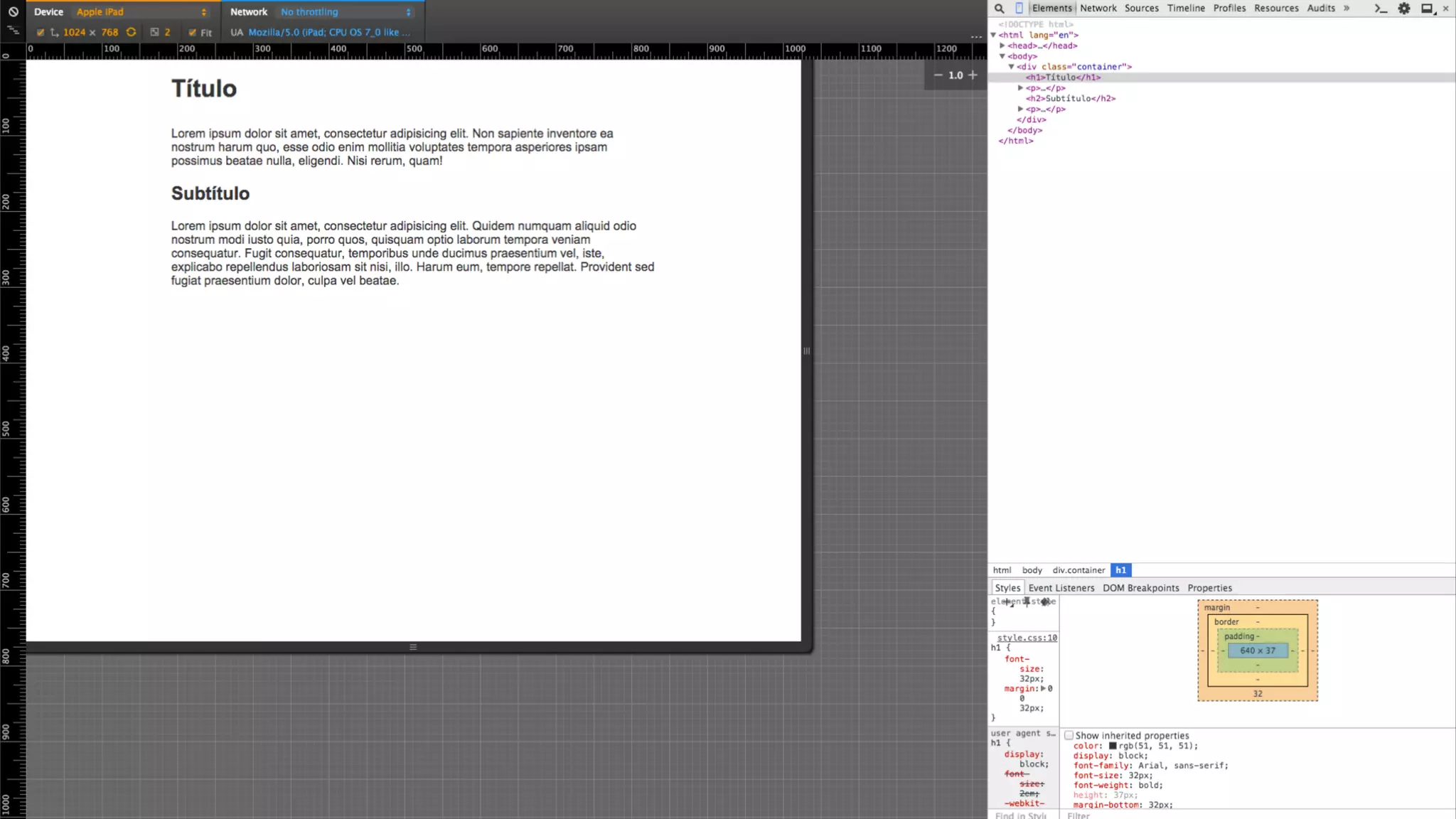The height and width of the screenshot is (819, 1456).
Task: Enable Show inherited properties checkbox
Action: (1069, 735)
